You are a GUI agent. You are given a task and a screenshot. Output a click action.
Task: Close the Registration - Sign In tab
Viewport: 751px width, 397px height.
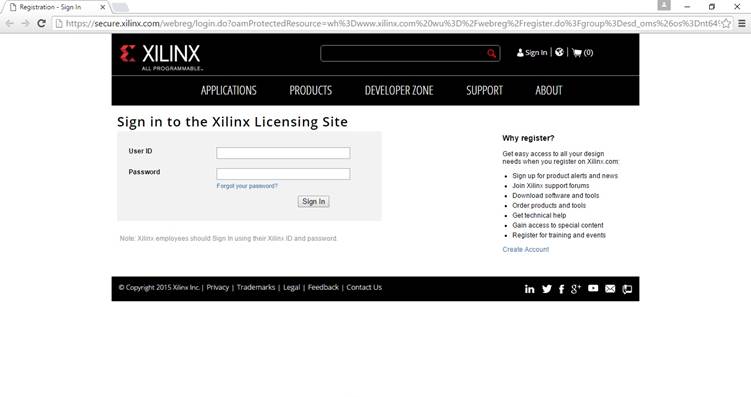(102, 7)
